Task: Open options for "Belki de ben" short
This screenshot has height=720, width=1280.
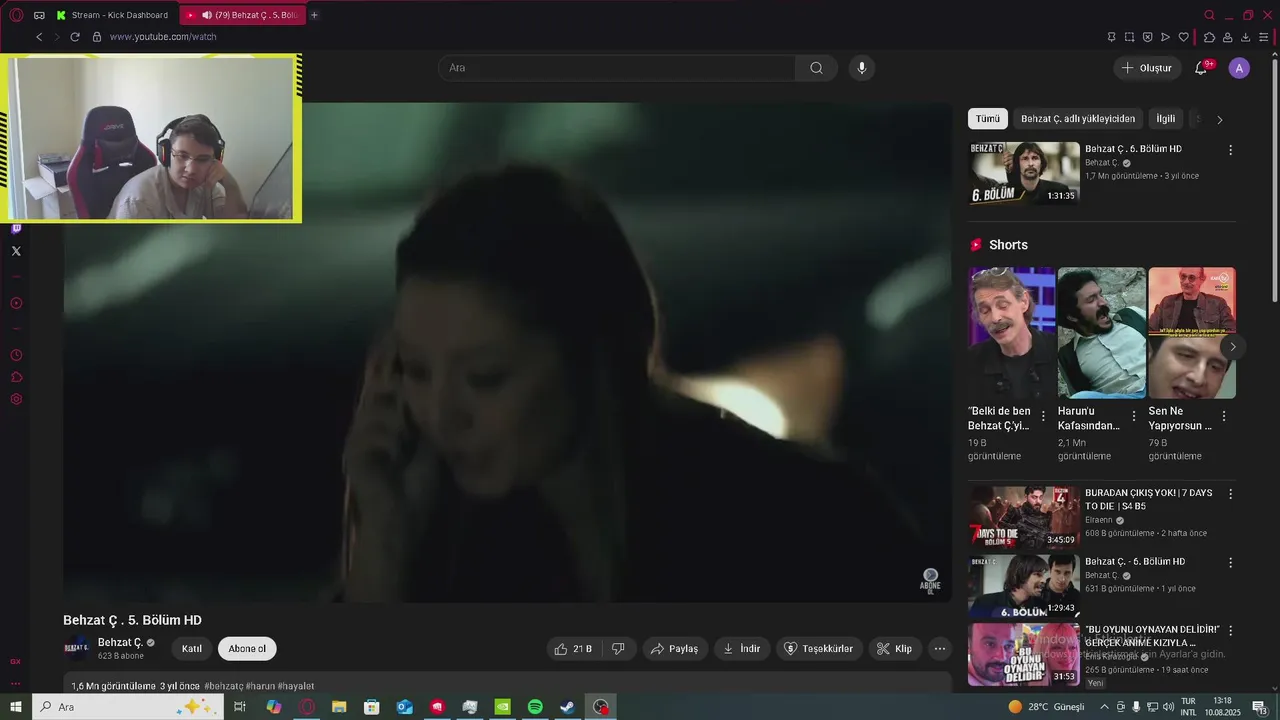Action: [1043, 416]
